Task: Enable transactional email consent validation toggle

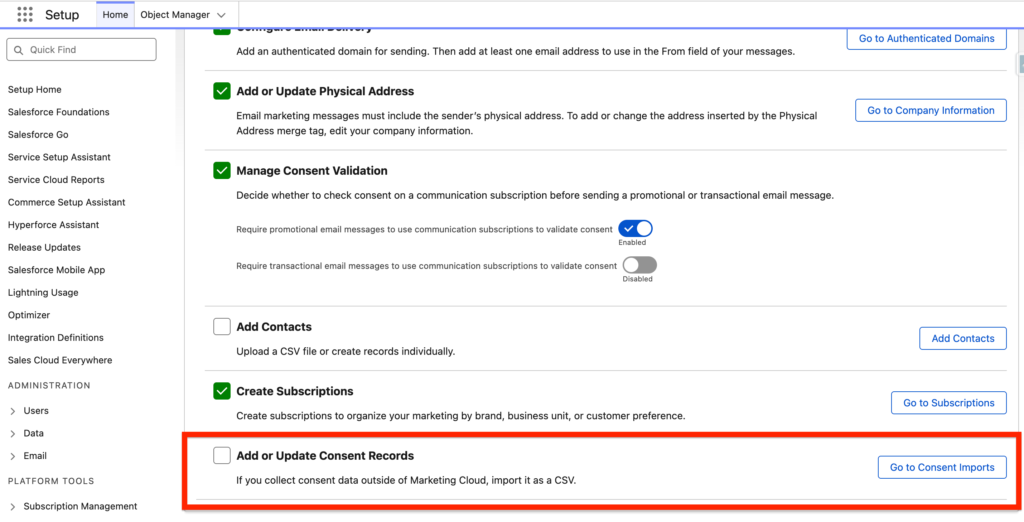Action: [x=639, y=265]
